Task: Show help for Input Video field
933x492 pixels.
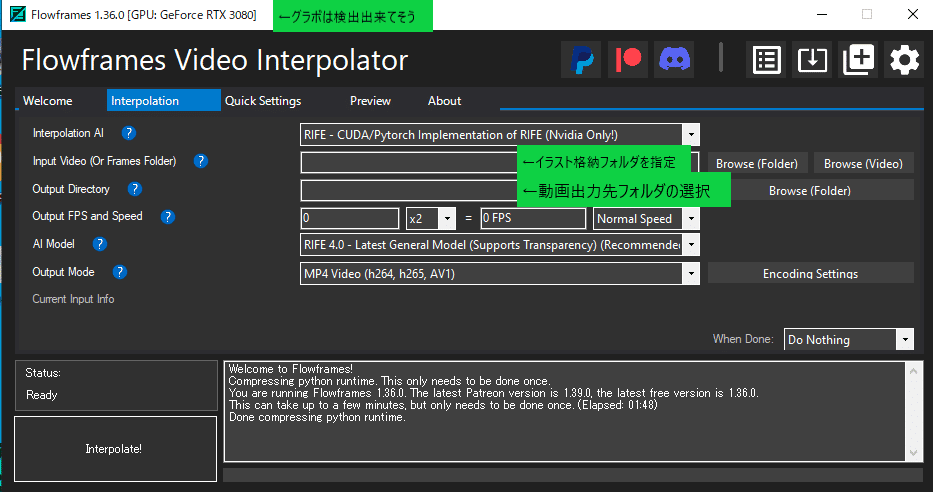Action: (x=201, y=161)
